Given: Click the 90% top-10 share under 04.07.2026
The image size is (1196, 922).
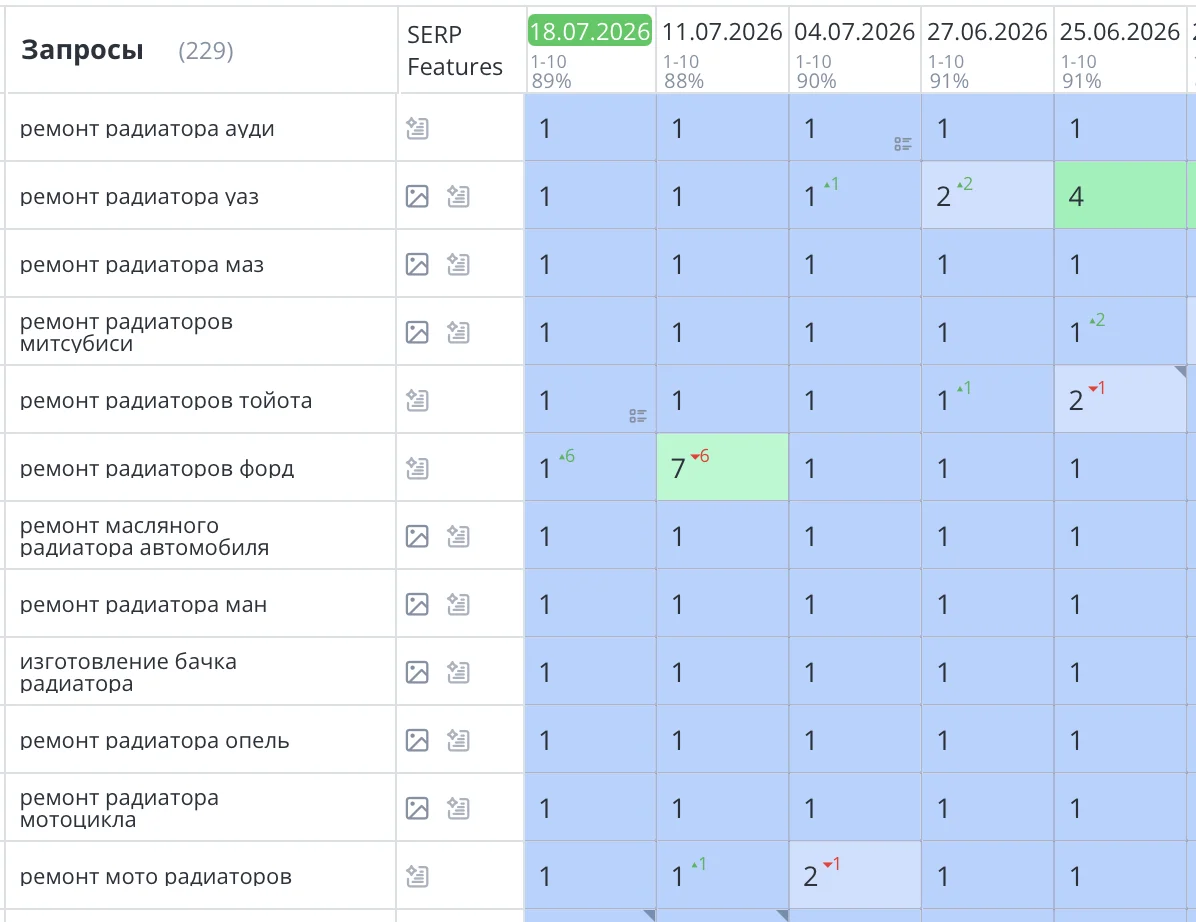Looking at the screenshot, I should coord(816,81).
